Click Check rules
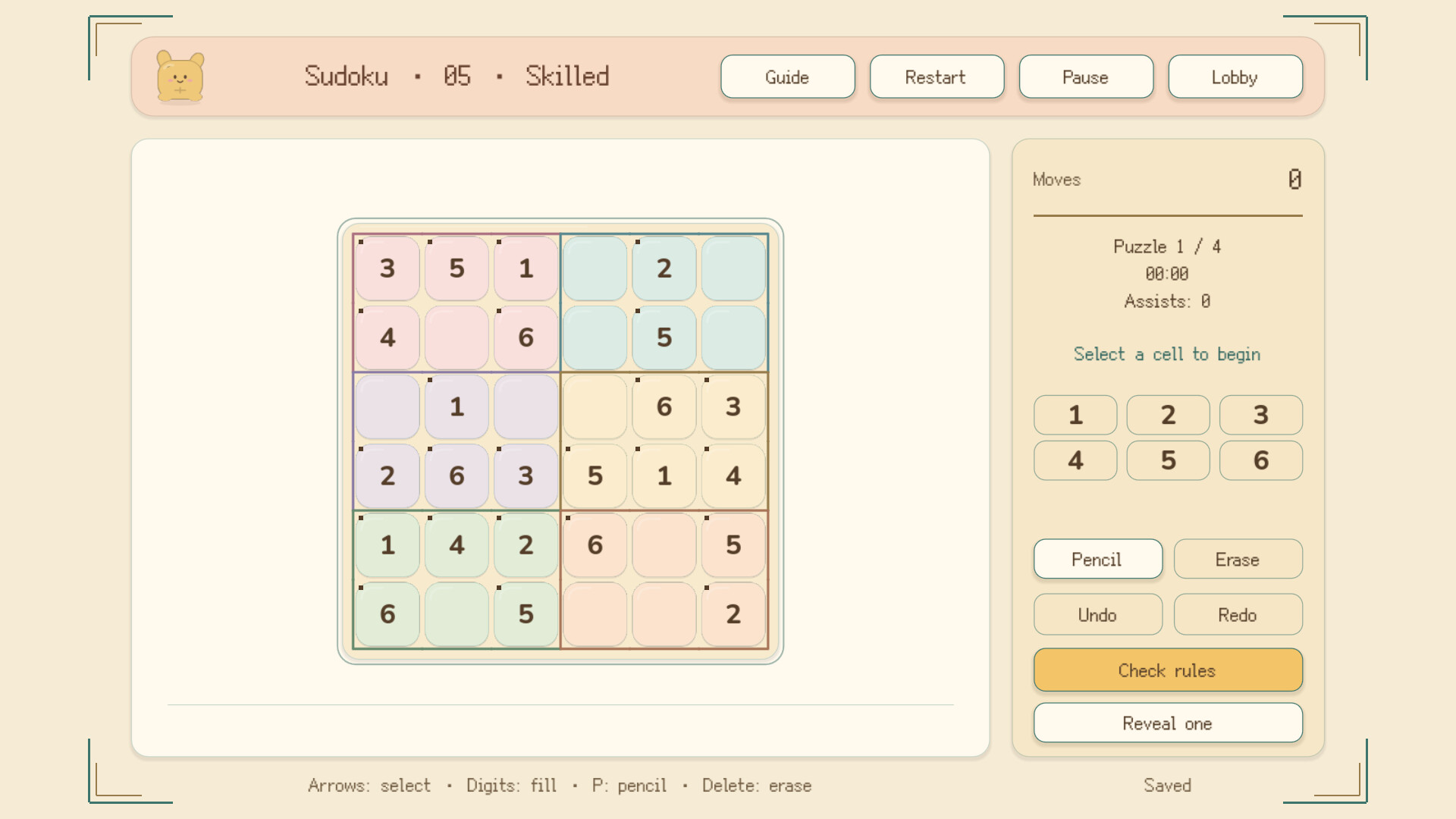Screen dimensions: 1456x819 (1168, 670)
